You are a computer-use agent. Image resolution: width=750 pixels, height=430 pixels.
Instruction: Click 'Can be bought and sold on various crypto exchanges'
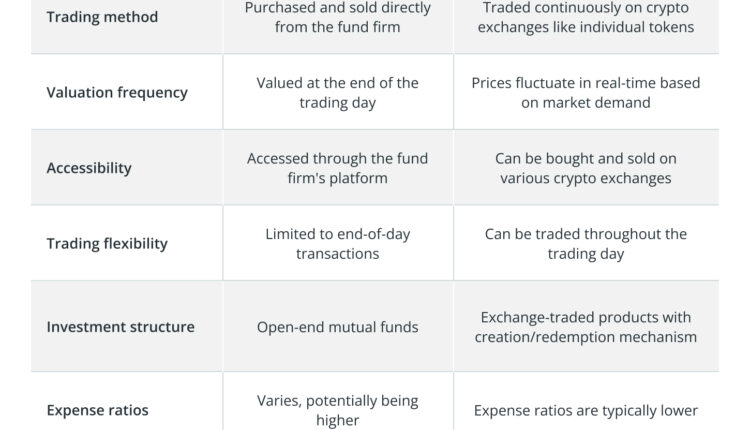(586, 168)
